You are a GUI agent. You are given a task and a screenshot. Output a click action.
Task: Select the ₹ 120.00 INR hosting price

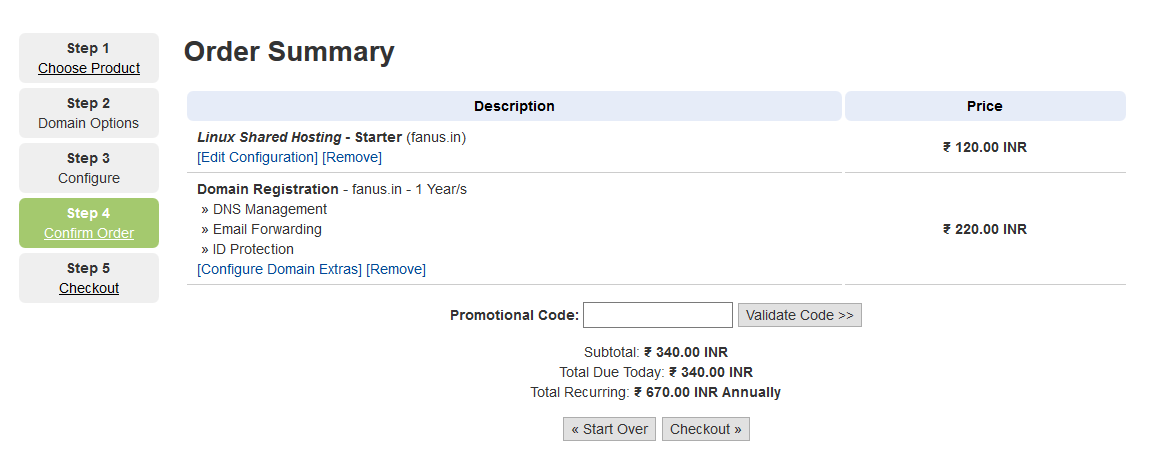985,147
